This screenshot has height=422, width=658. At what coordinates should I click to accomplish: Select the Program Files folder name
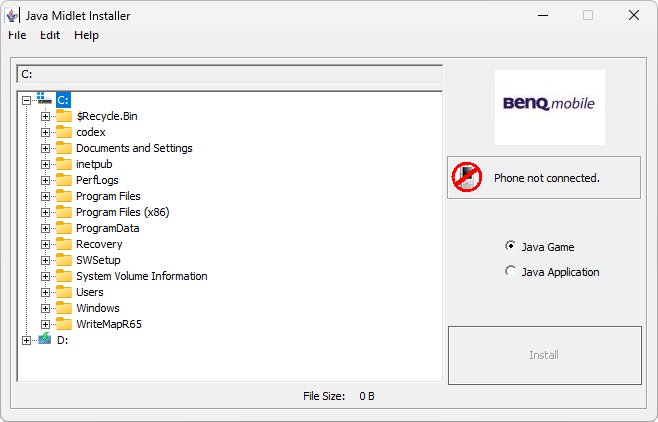coord(108,196)
